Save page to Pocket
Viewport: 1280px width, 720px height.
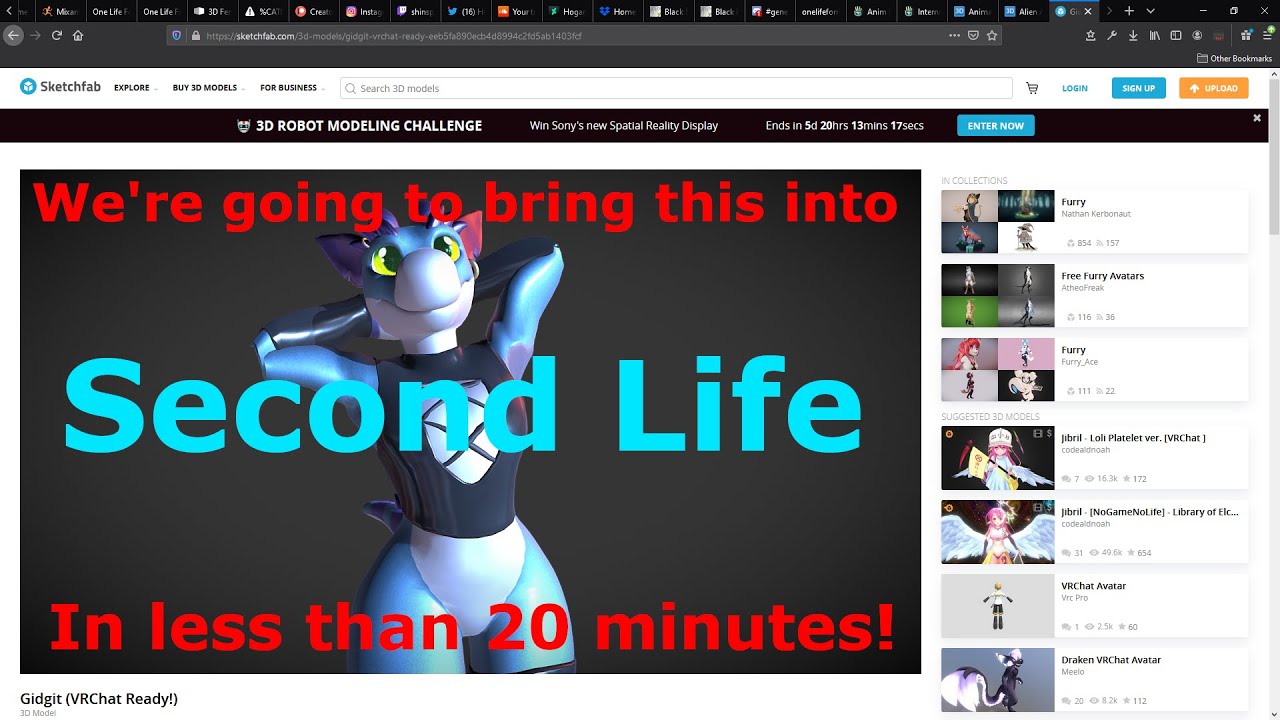coord(973,35)
